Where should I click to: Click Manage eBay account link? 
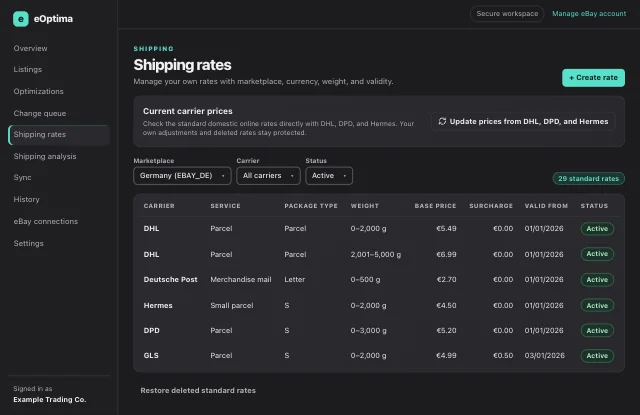[x=589, y=13]
